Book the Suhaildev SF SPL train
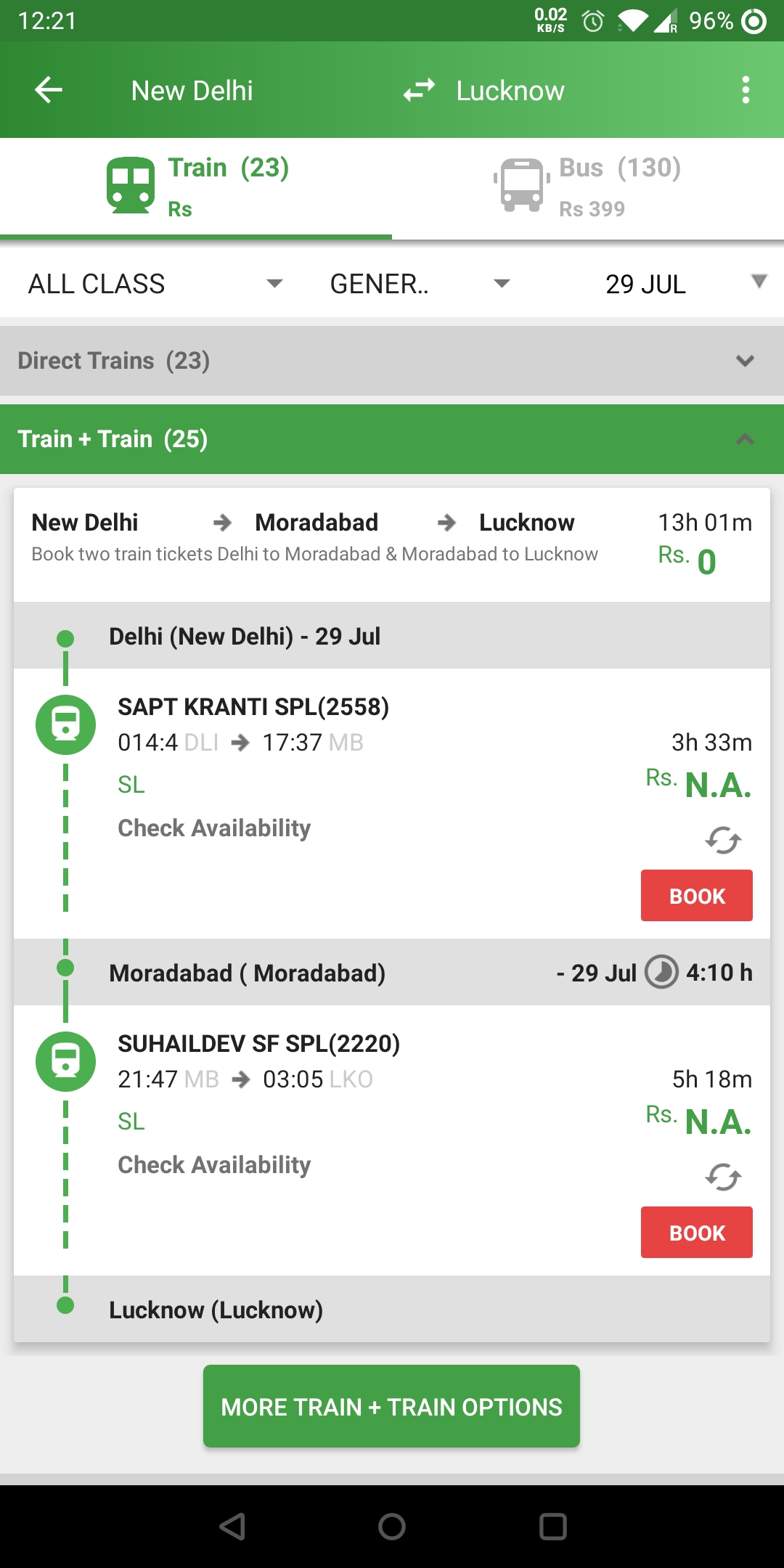The image size is (784, 1568). (697, 1233)
